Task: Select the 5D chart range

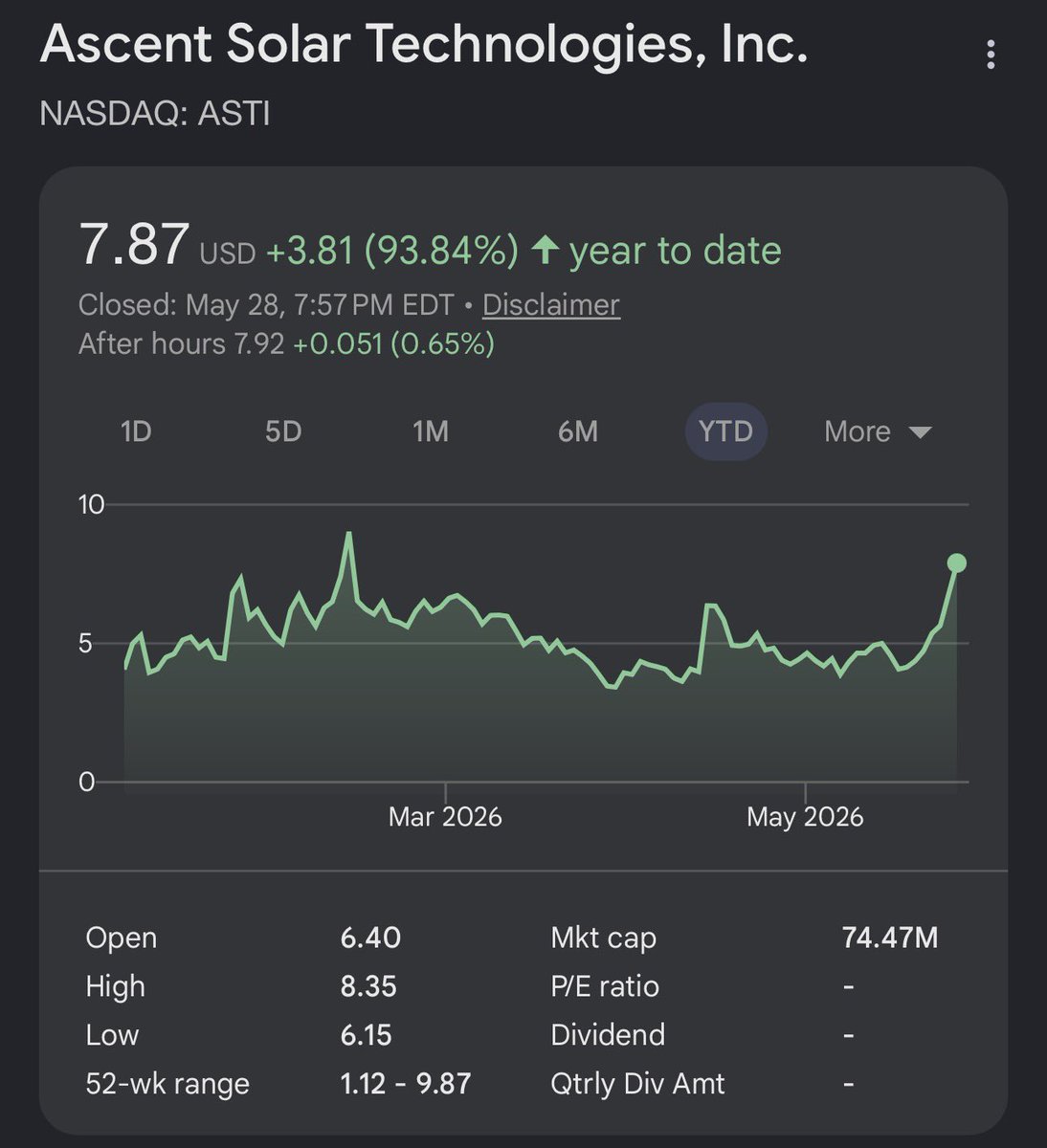Action: pyautogui.click(x=283, y=432)
